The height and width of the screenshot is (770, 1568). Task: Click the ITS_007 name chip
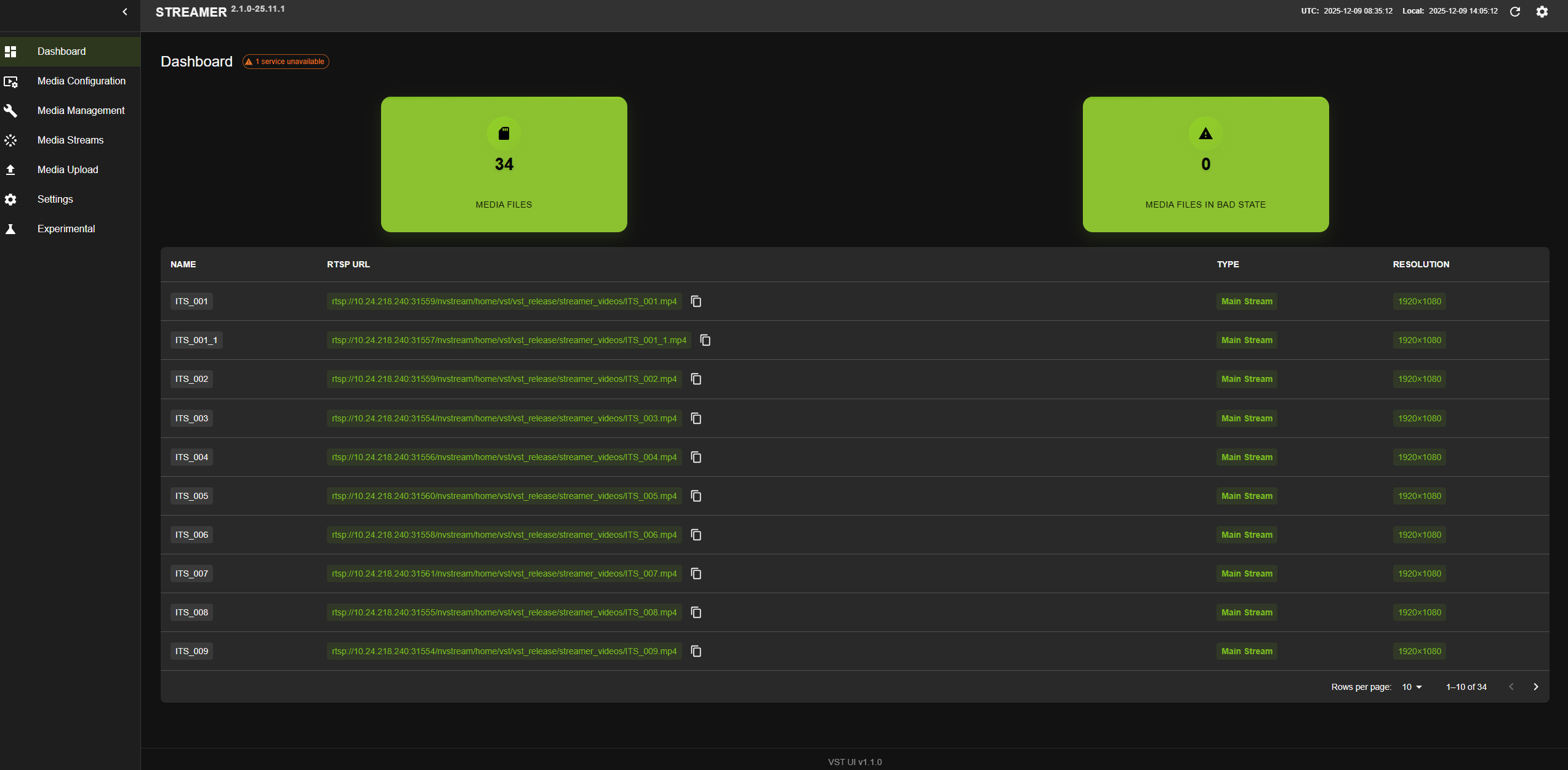click(191, 573)
